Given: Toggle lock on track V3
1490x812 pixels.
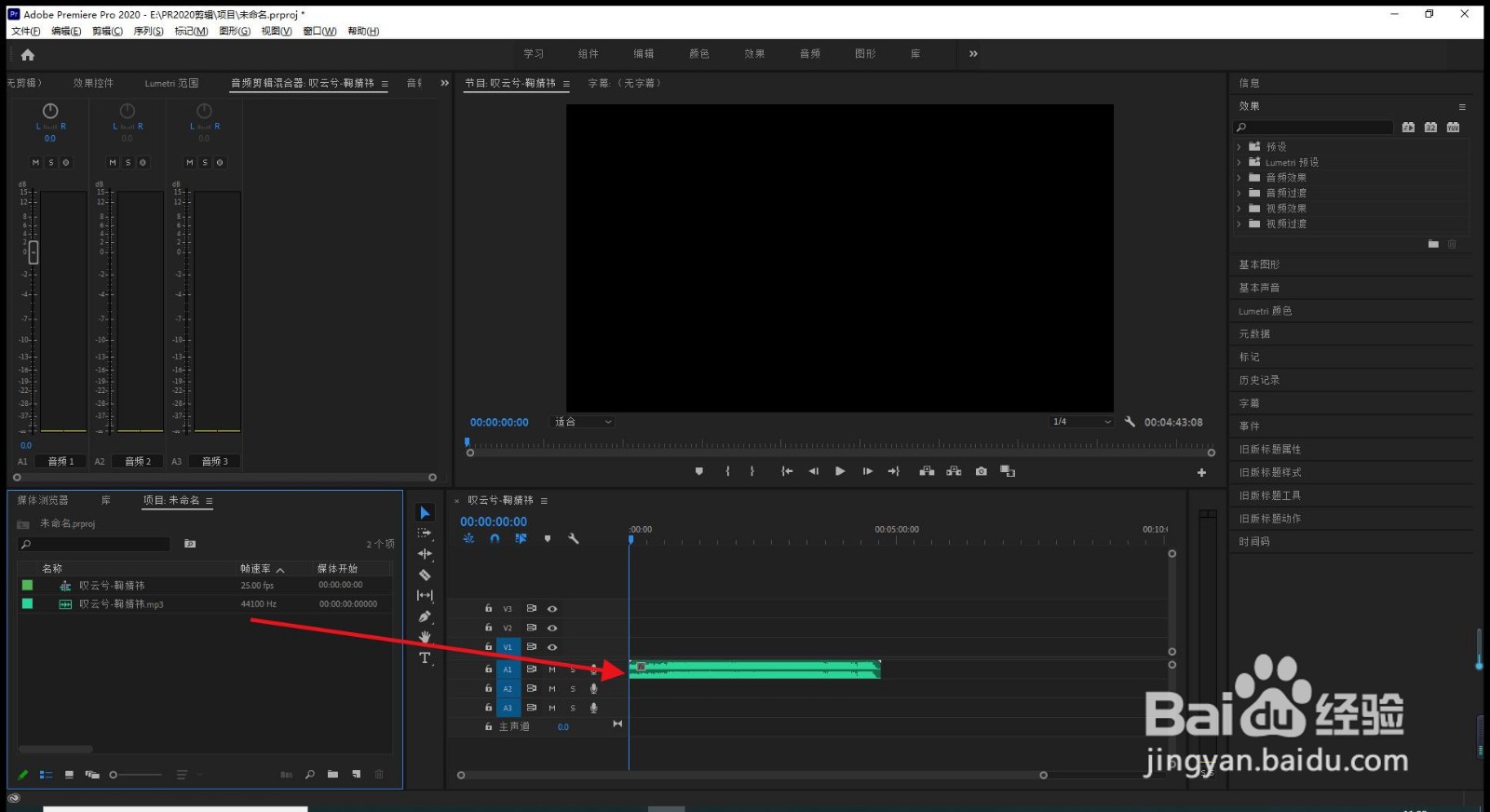Looking at the screenshot, I should click(488, 608).
